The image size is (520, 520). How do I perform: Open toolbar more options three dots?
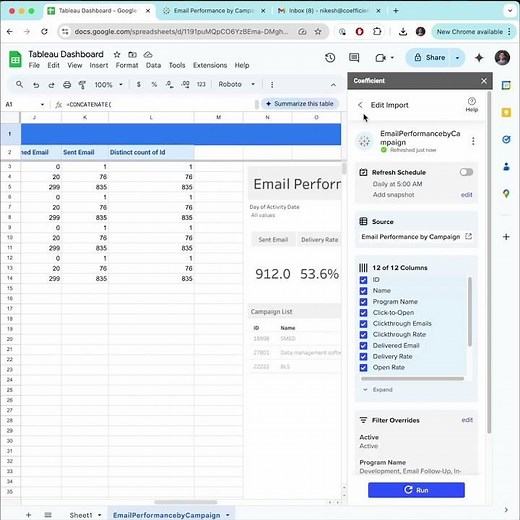coord(272,85)
